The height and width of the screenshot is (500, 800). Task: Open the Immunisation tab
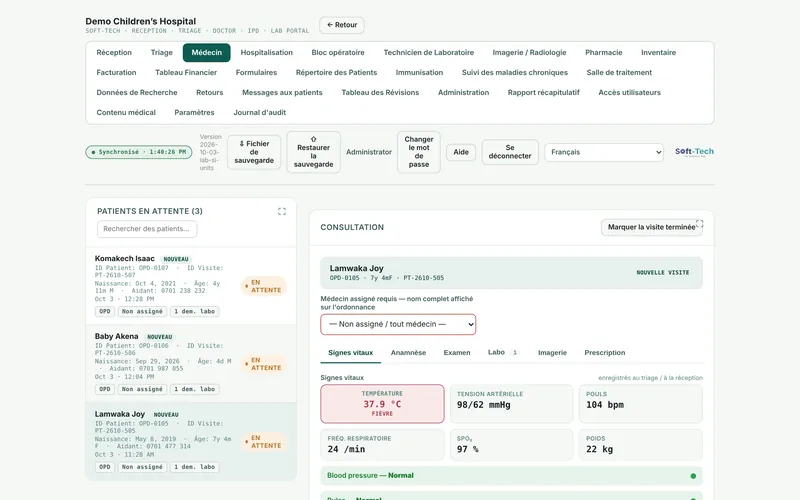(419, 72)
